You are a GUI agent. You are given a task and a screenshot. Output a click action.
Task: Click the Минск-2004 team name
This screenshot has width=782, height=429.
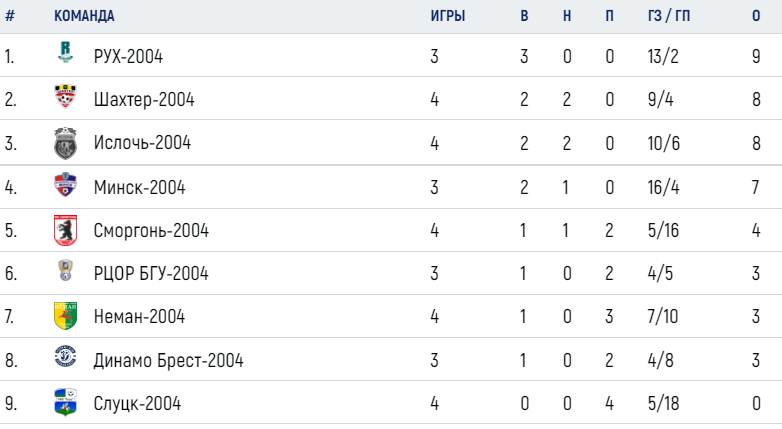[x=140, y=187]
